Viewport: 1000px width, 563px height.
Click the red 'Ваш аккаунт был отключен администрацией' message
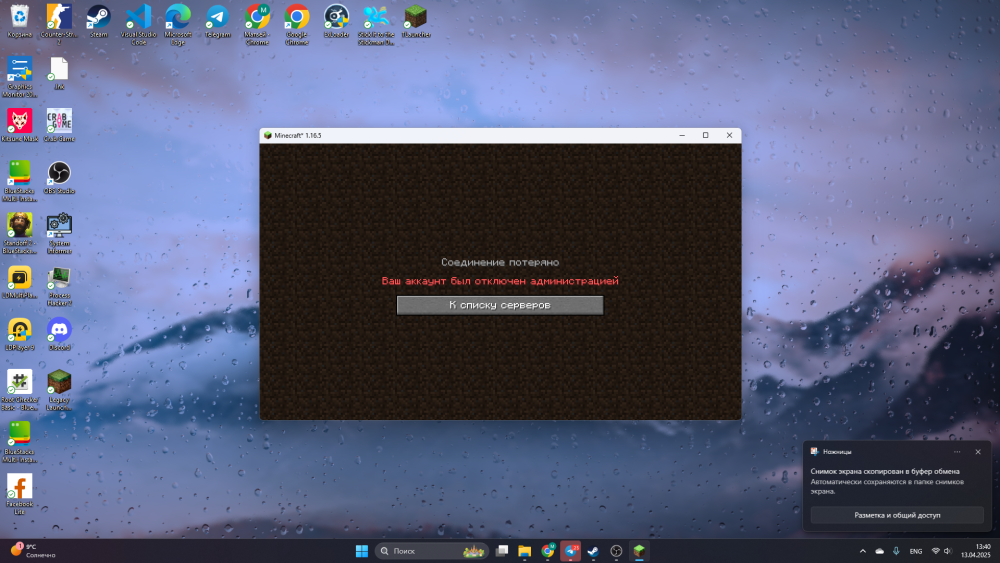point(500,281)
